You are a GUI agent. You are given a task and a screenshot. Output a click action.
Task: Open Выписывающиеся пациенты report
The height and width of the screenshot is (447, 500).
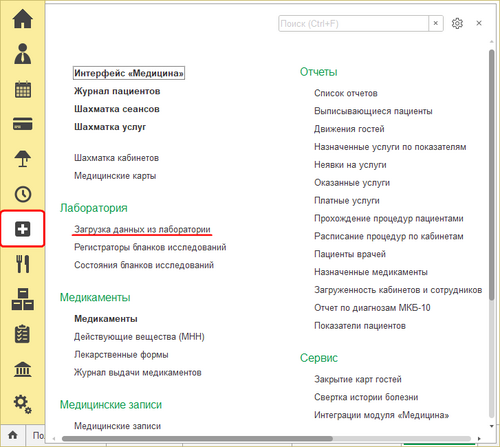pyautogui.click(x=373, y=111)
